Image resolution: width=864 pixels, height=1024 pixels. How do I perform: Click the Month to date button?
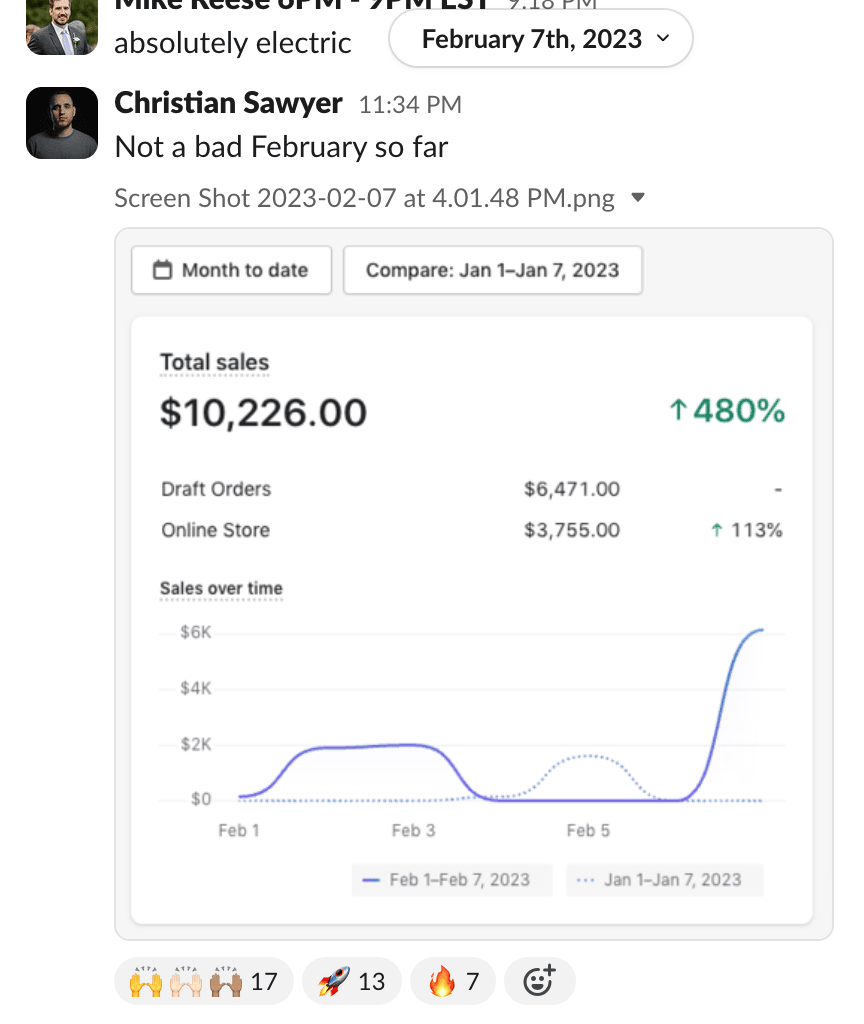tap(231, 270)
